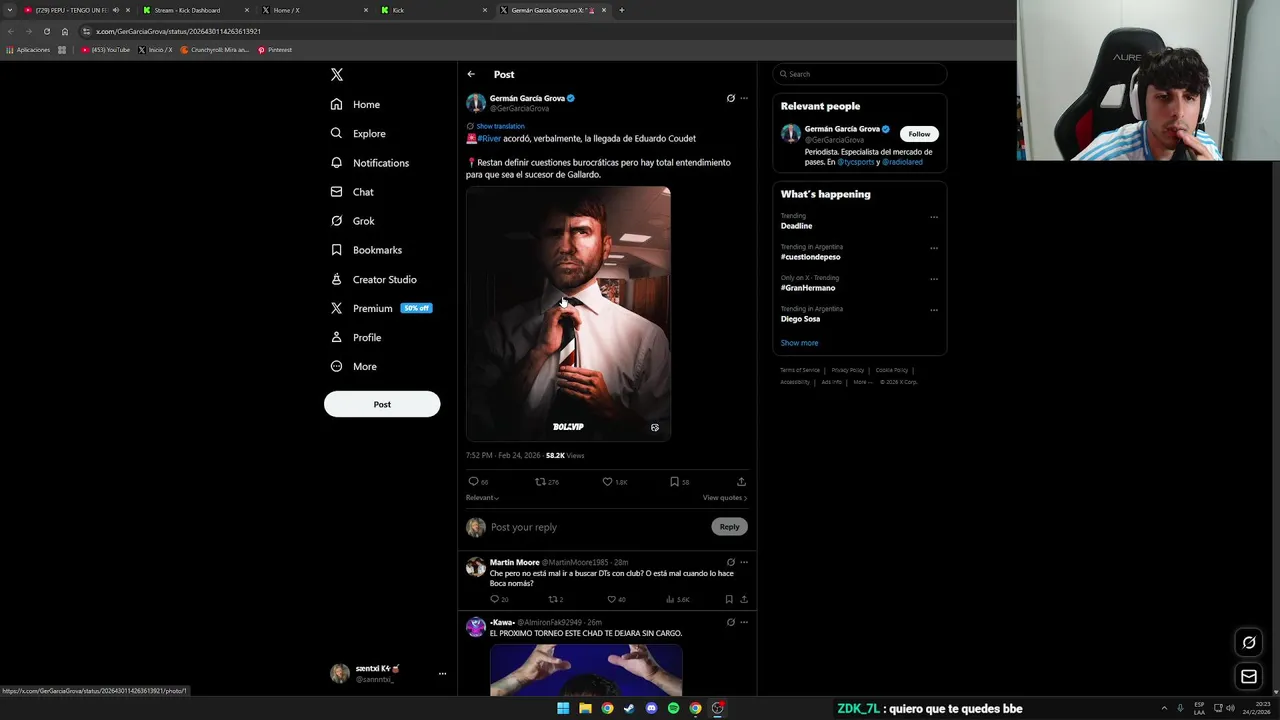The image size is (1280, 720).
Task: Open the Relevant replies sort dropdown
Action: point(482,498)
